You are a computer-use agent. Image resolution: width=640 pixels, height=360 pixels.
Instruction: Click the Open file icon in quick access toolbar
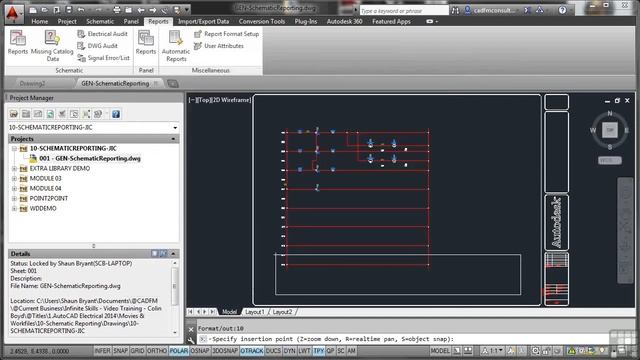coord(45,9)
